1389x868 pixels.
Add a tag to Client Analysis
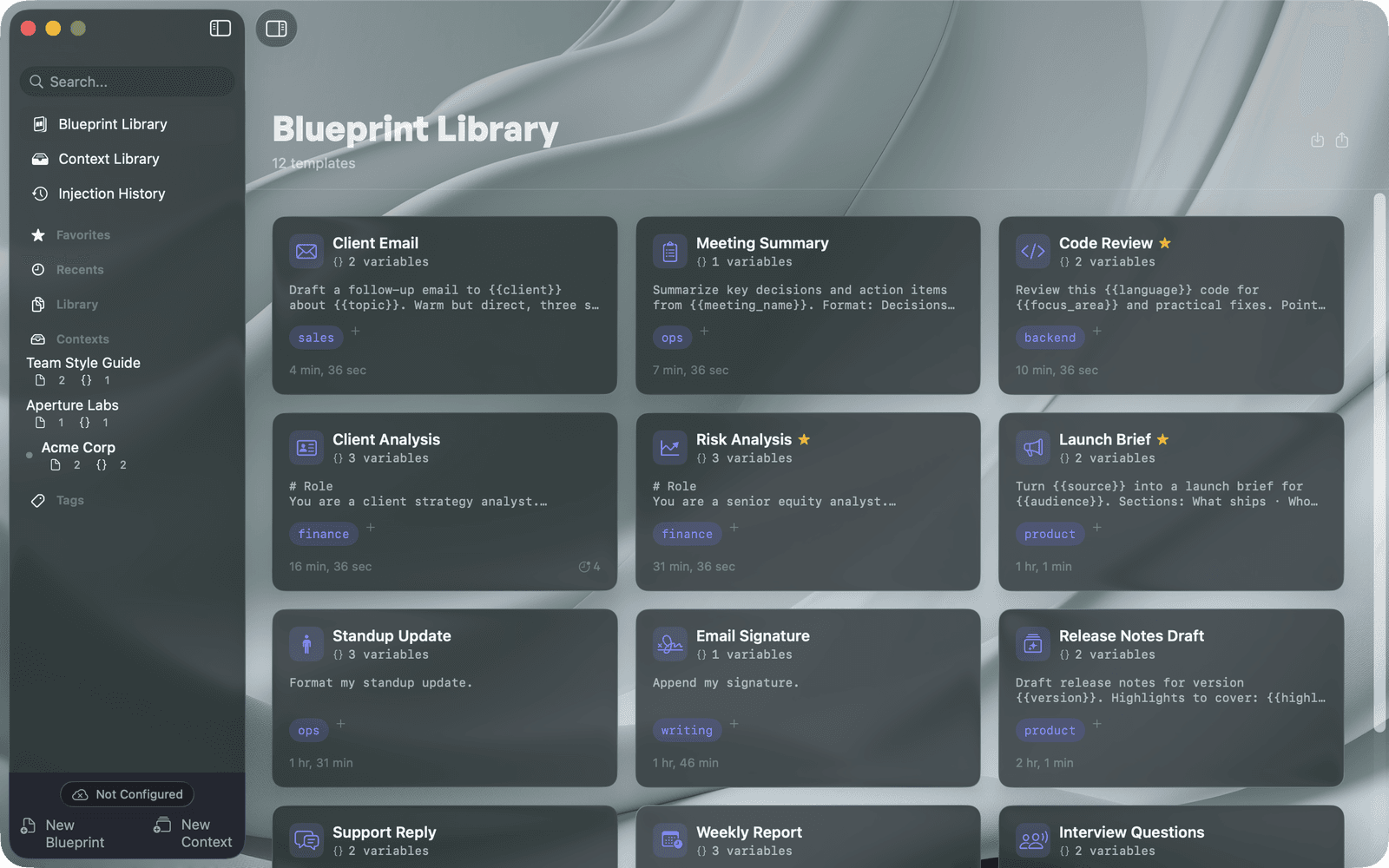(x=370, y=527)
